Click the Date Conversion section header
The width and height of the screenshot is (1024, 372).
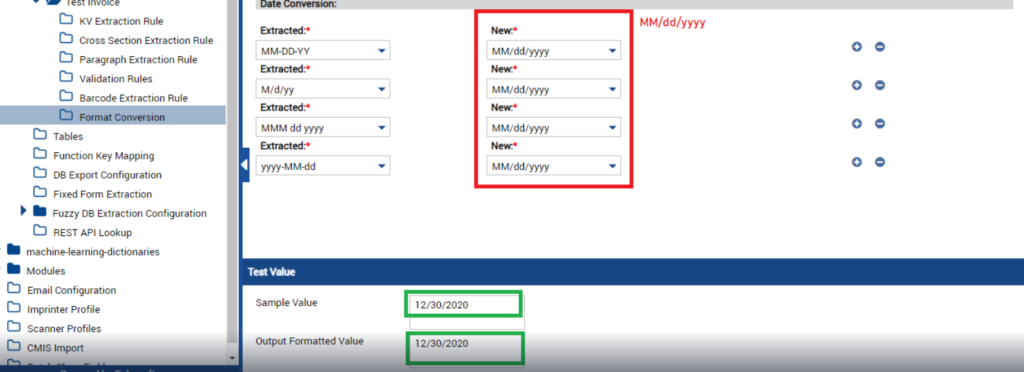click(633, 4)
